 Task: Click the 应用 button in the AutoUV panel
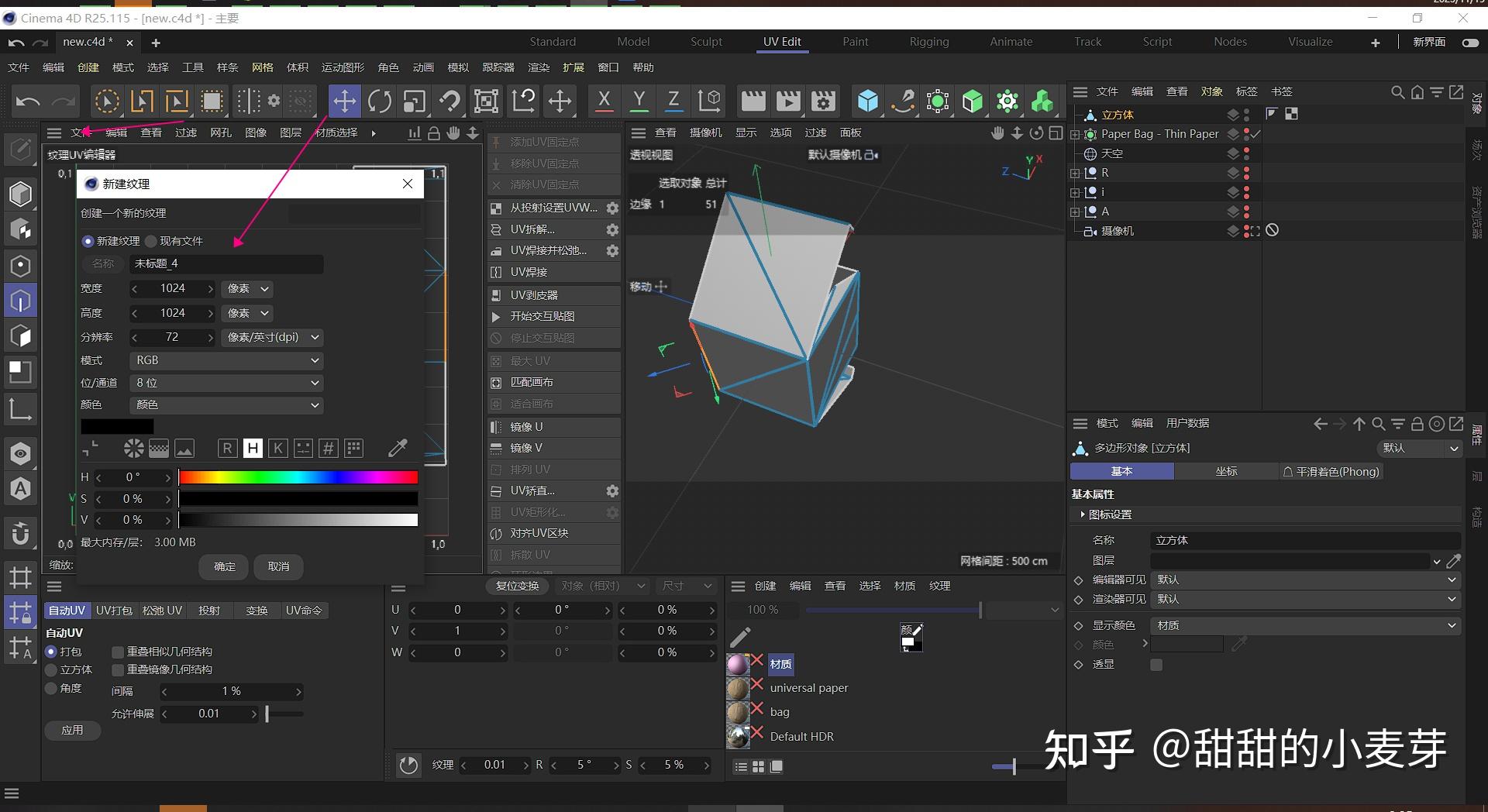pyautogui.click(x=71, y=730)
